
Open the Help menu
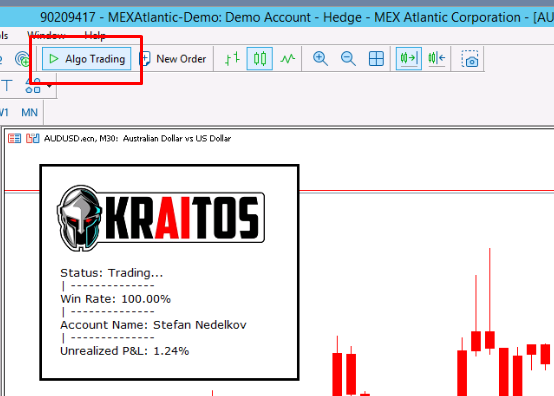click(95, 35)
